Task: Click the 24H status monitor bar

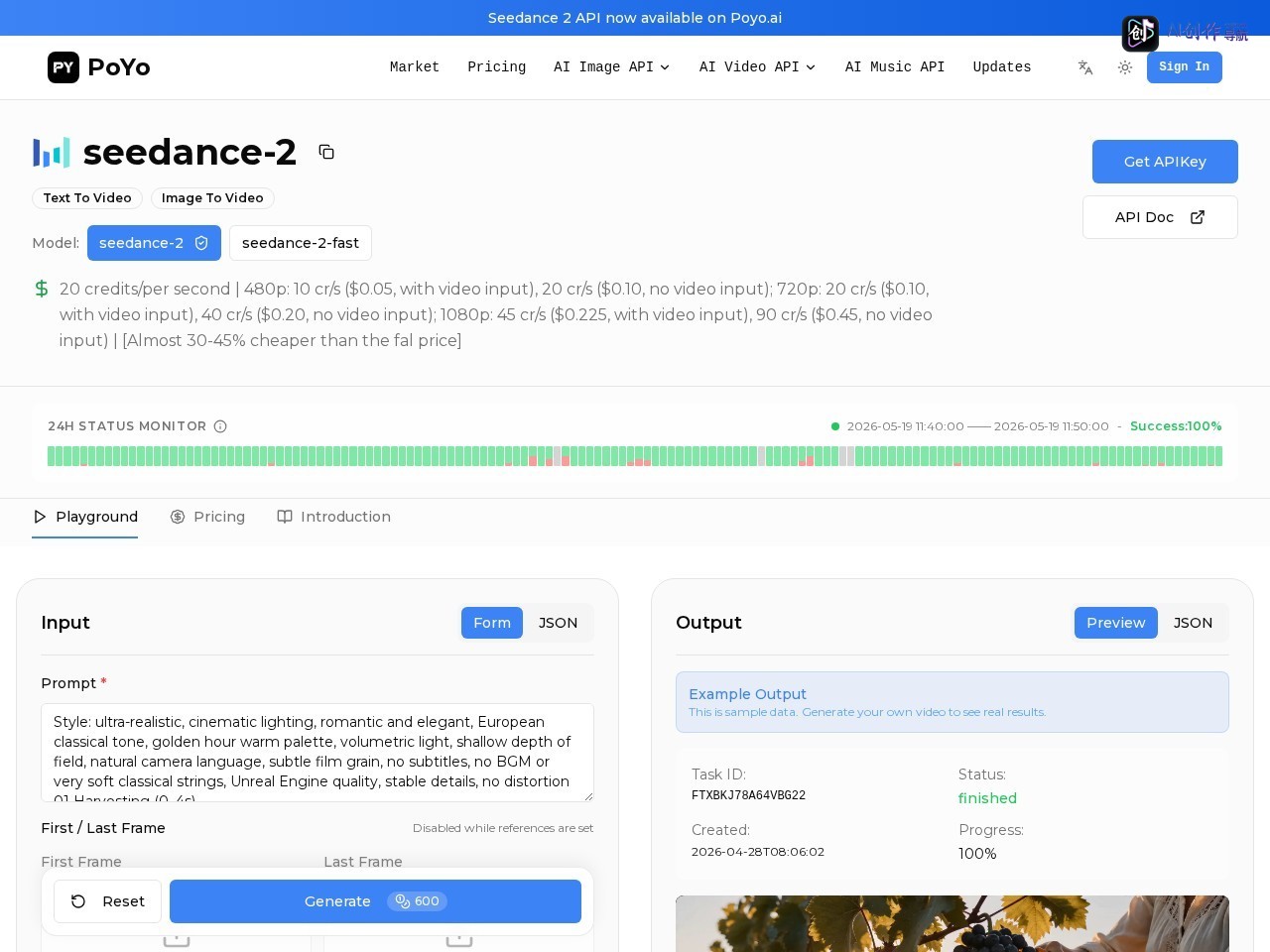Action: (635, 456)
